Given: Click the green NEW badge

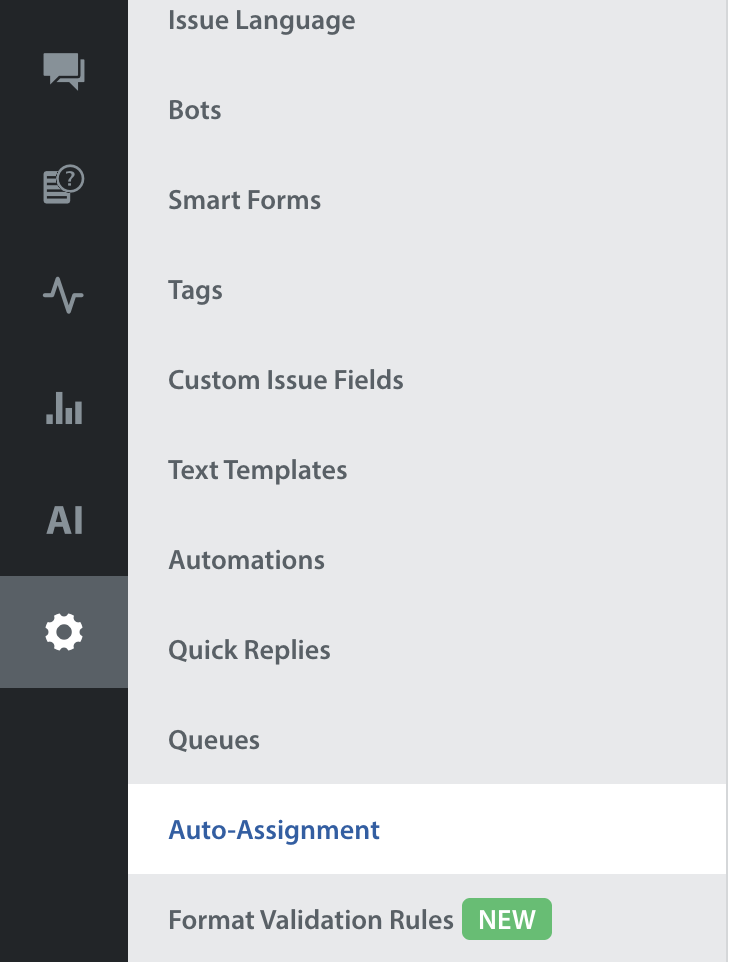Looking at the screenshot, I should pos(507,920).
